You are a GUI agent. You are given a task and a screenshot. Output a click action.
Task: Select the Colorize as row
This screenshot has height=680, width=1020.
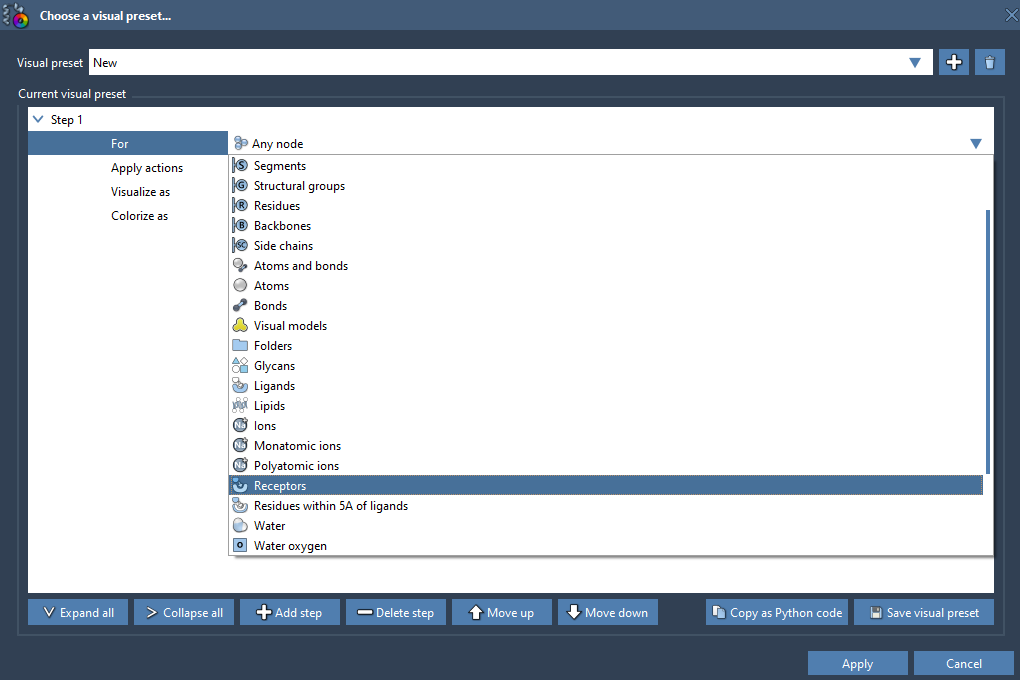coord(139,216)
